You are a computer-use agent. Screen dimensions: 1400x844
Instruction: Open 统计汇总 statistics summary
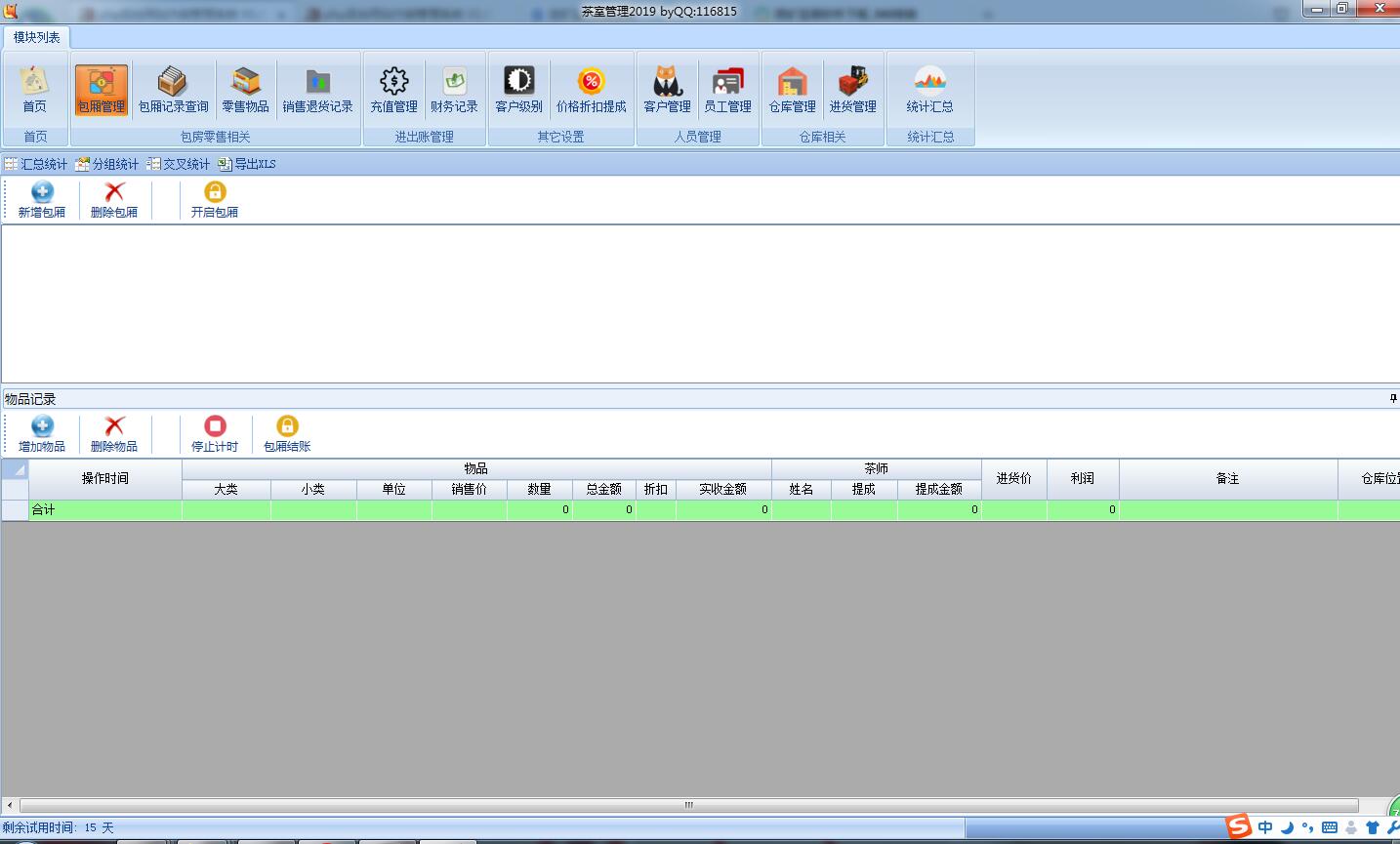click(929, 90)
